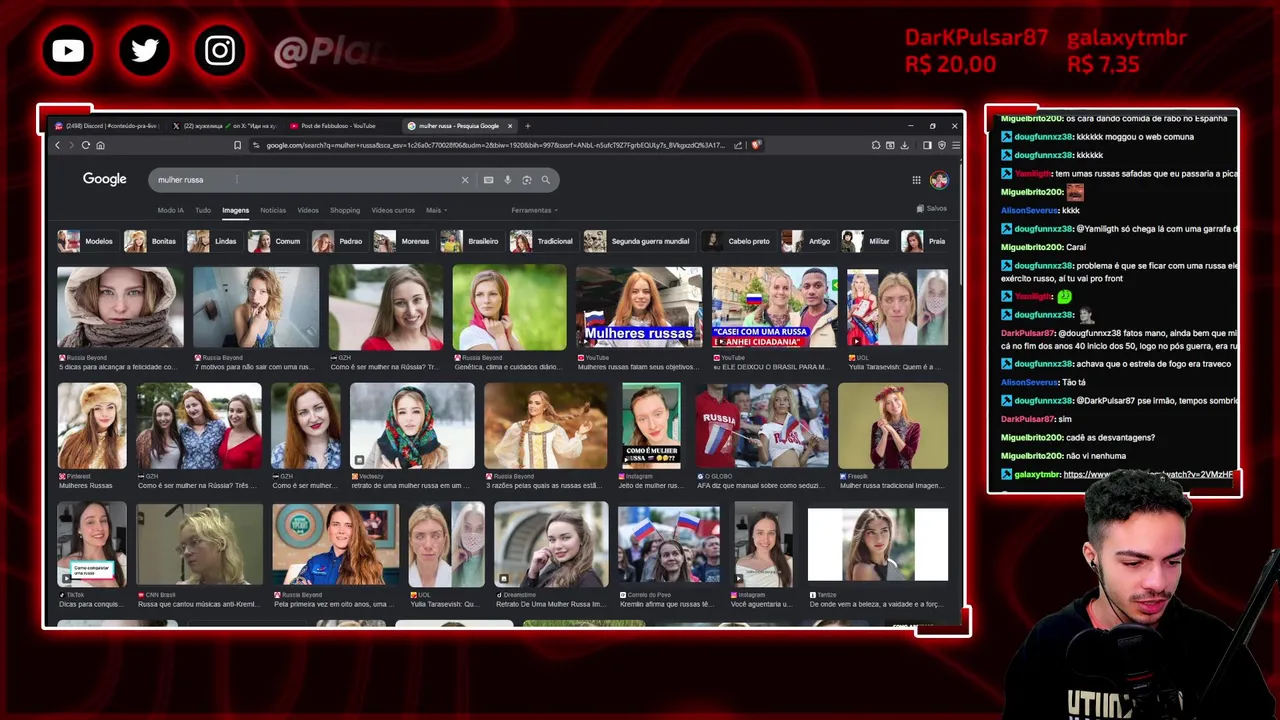
Task: Clear the Google search box with X
Action: pyautogui.click(x=464, y=180)
